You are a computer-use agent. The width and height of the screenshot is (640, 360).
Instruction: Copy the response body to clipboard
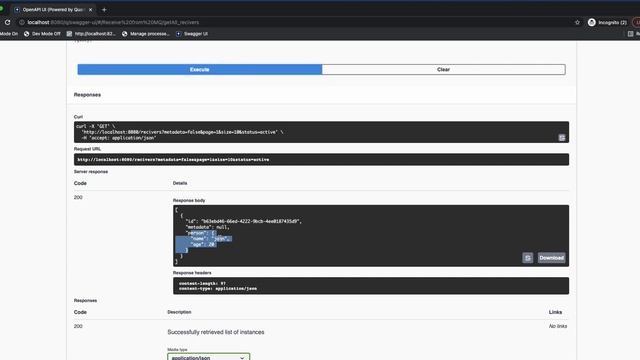pyautogui.click(x=527, y=258)
